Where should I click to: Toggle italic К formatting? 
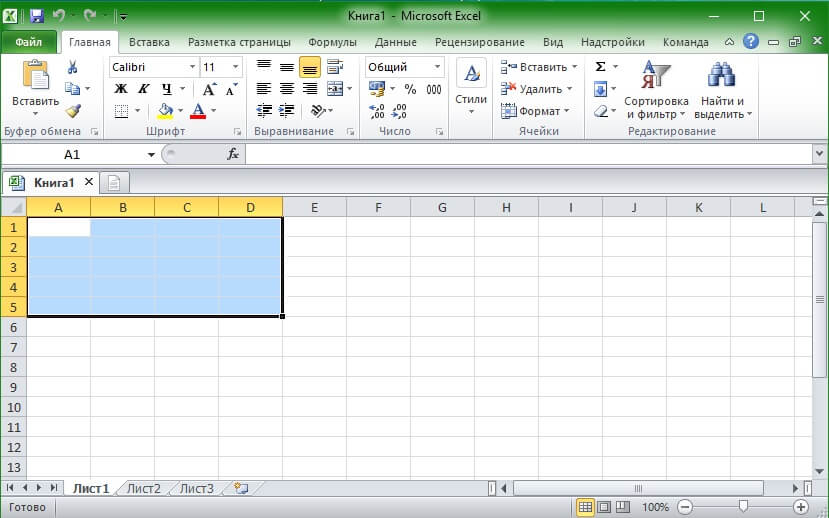coord(144,88)
